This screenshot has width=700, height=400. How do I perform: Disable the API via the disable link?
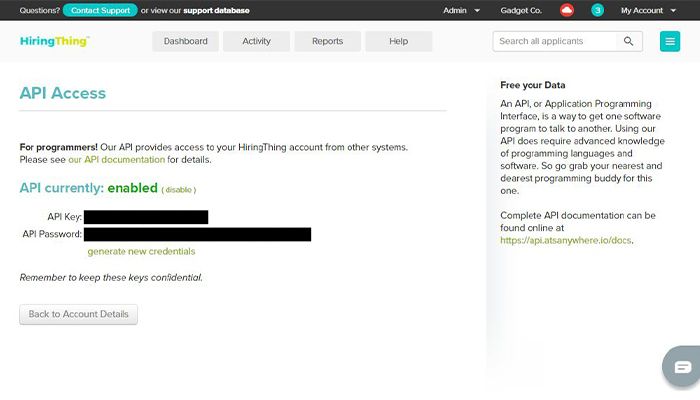[180, 189]
